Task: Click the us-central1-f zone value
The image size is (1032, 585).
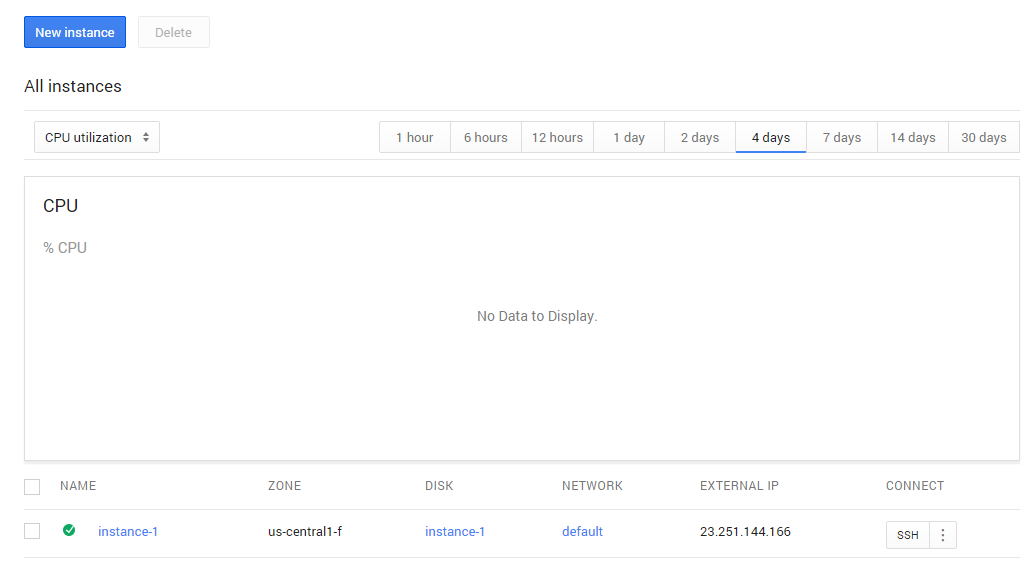Action: pos(305,532)
